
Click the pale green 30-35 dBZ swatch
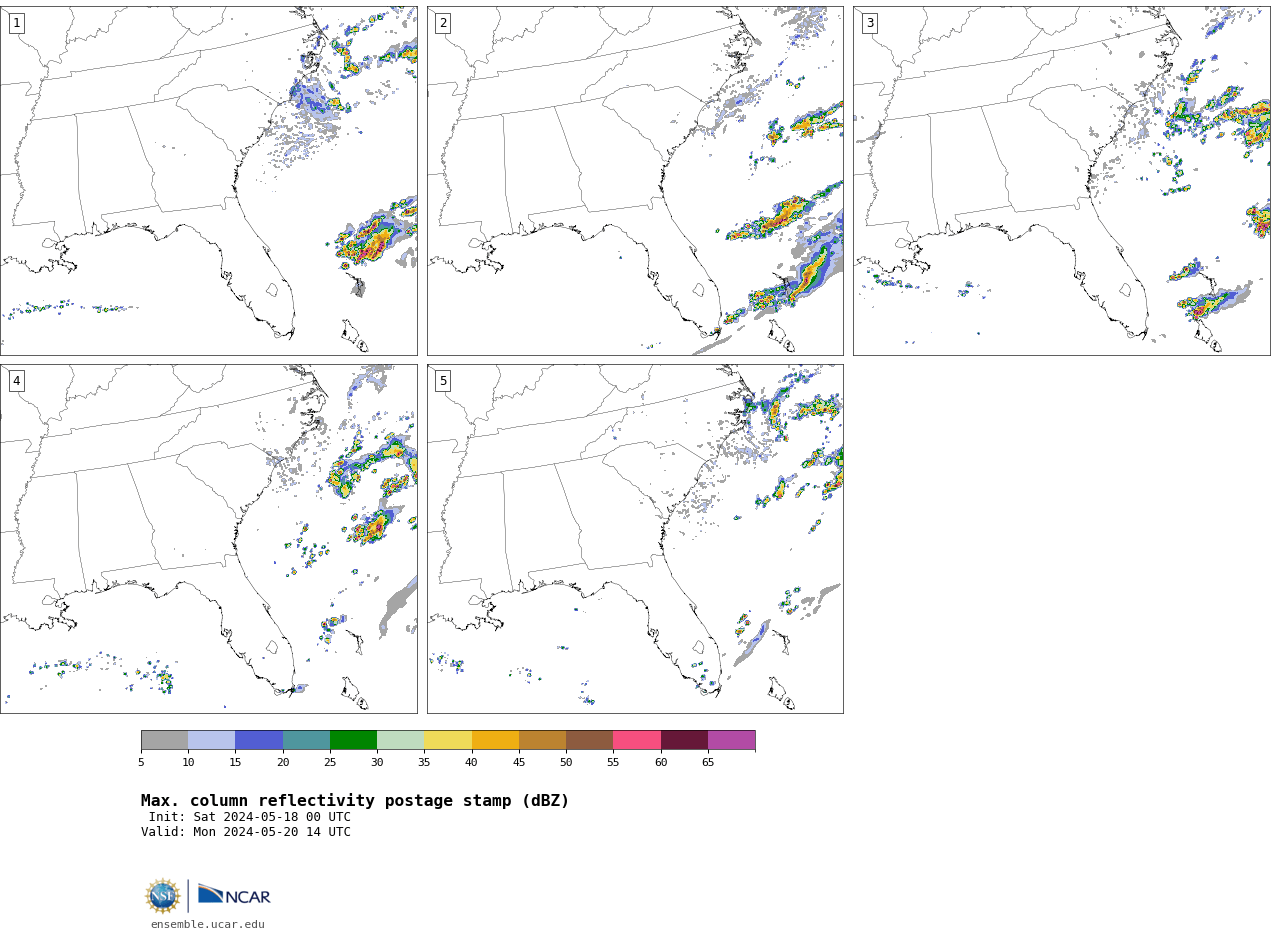[400, 740]
